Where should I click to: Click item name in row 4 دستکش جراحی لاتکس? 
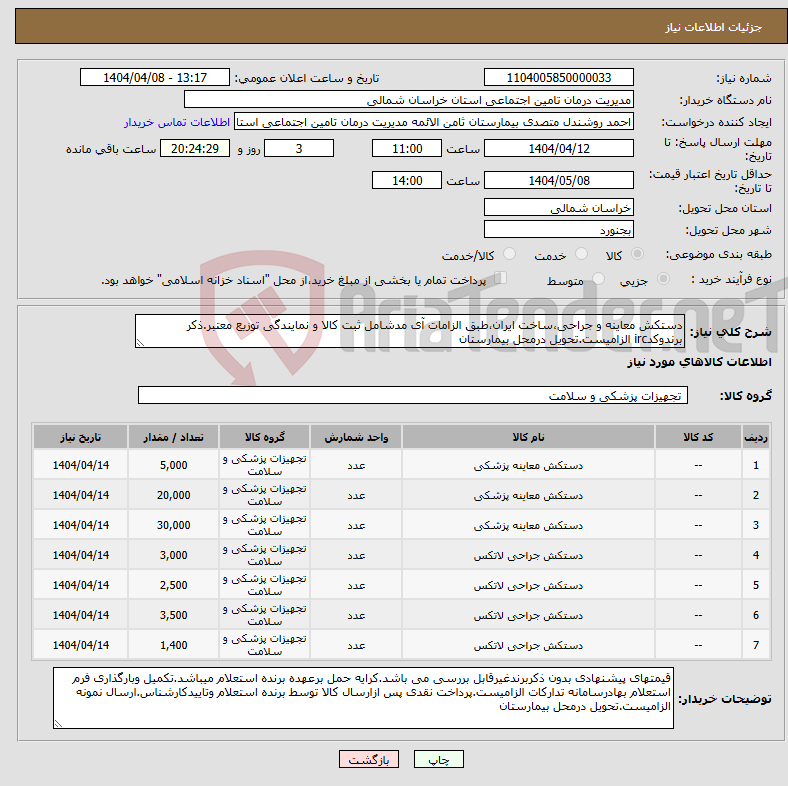click(528, 555)
